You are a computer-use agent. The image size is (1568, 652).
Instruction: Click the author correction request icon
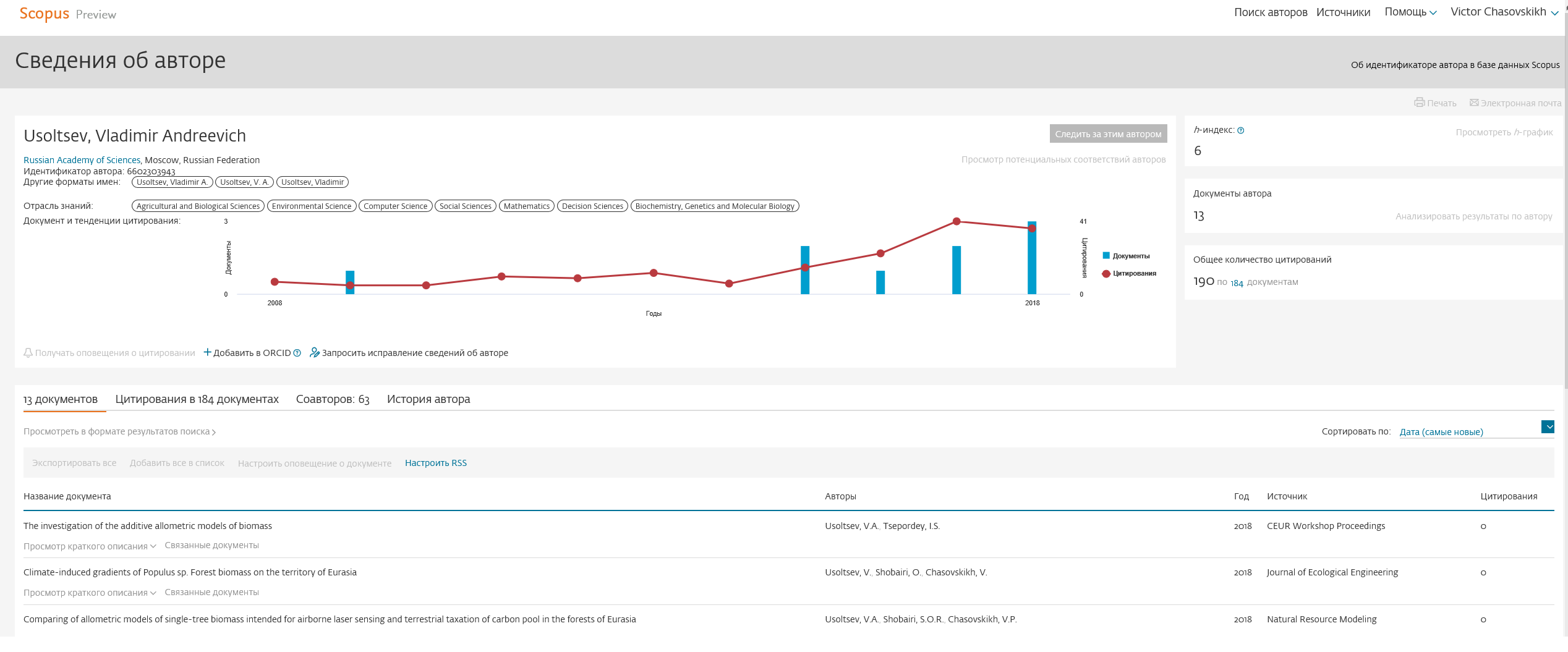click(314, 352)
